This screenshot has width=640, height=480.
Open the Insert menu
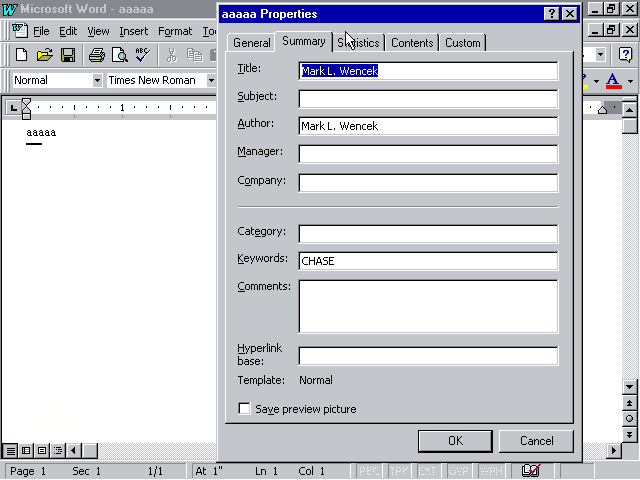[x=133, y=31]
